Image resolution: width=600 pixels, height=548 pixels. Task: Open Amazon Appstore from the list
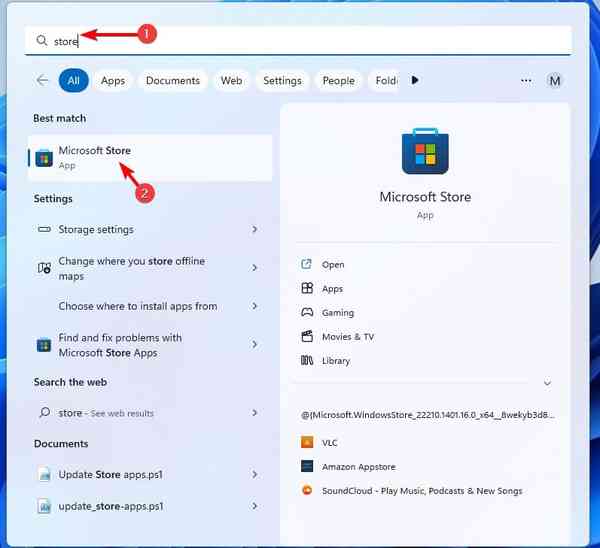(359, 467)
